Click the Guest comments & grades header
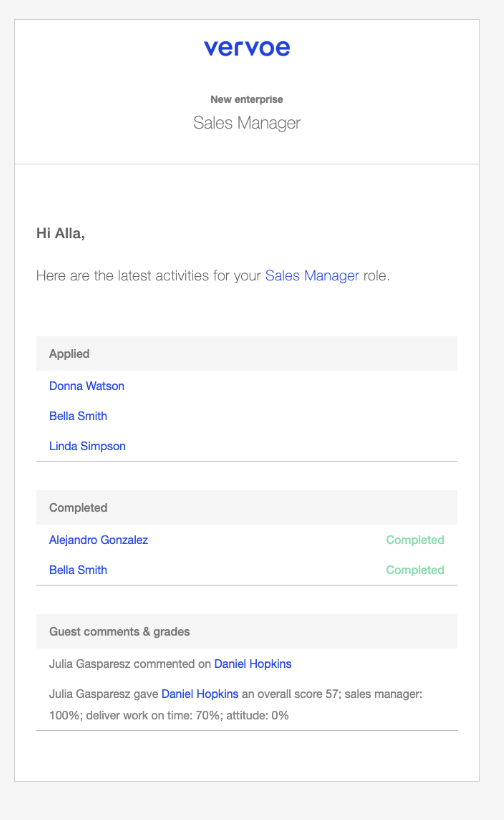 click(247, 631)
